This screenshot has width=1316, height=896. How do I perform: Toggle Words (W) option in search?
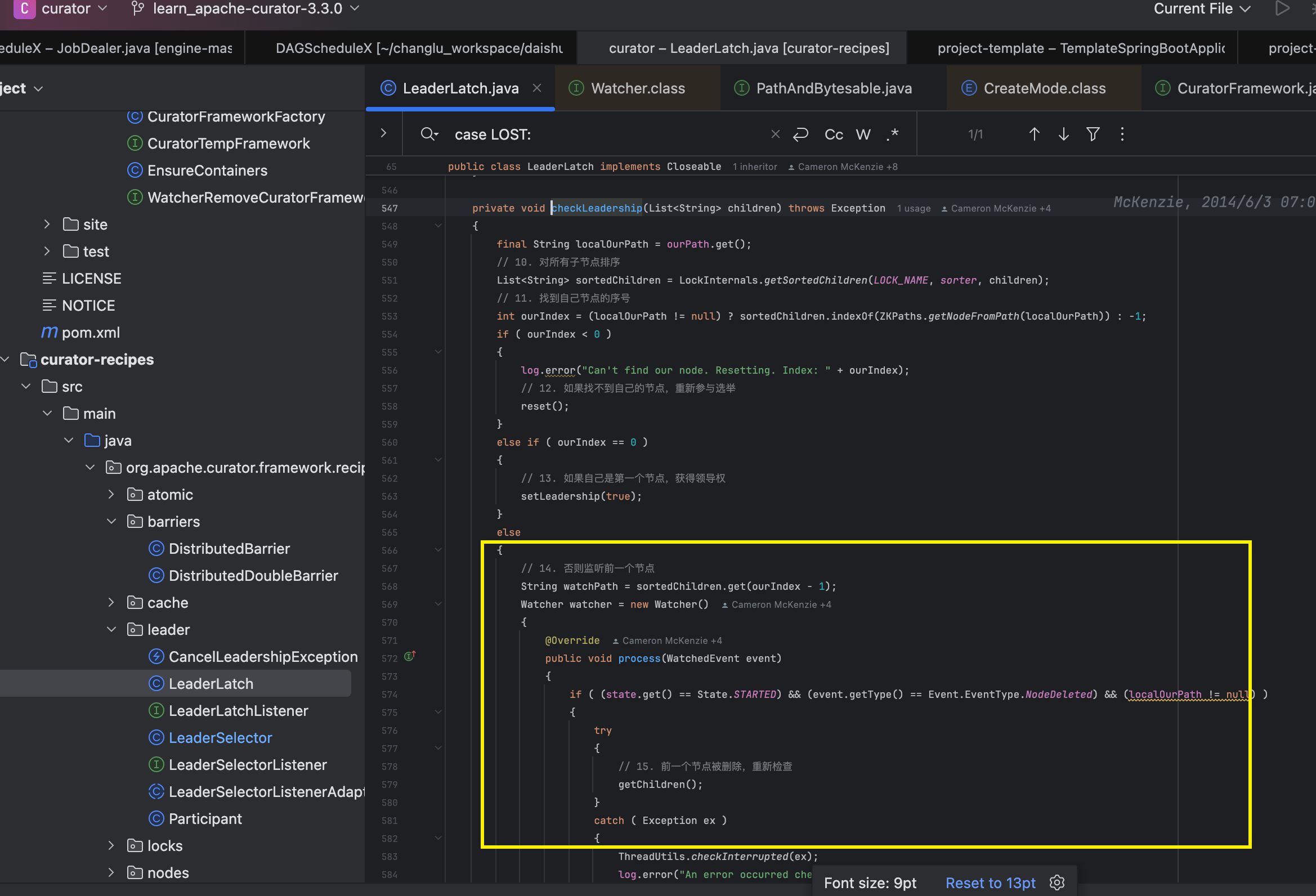863,134
